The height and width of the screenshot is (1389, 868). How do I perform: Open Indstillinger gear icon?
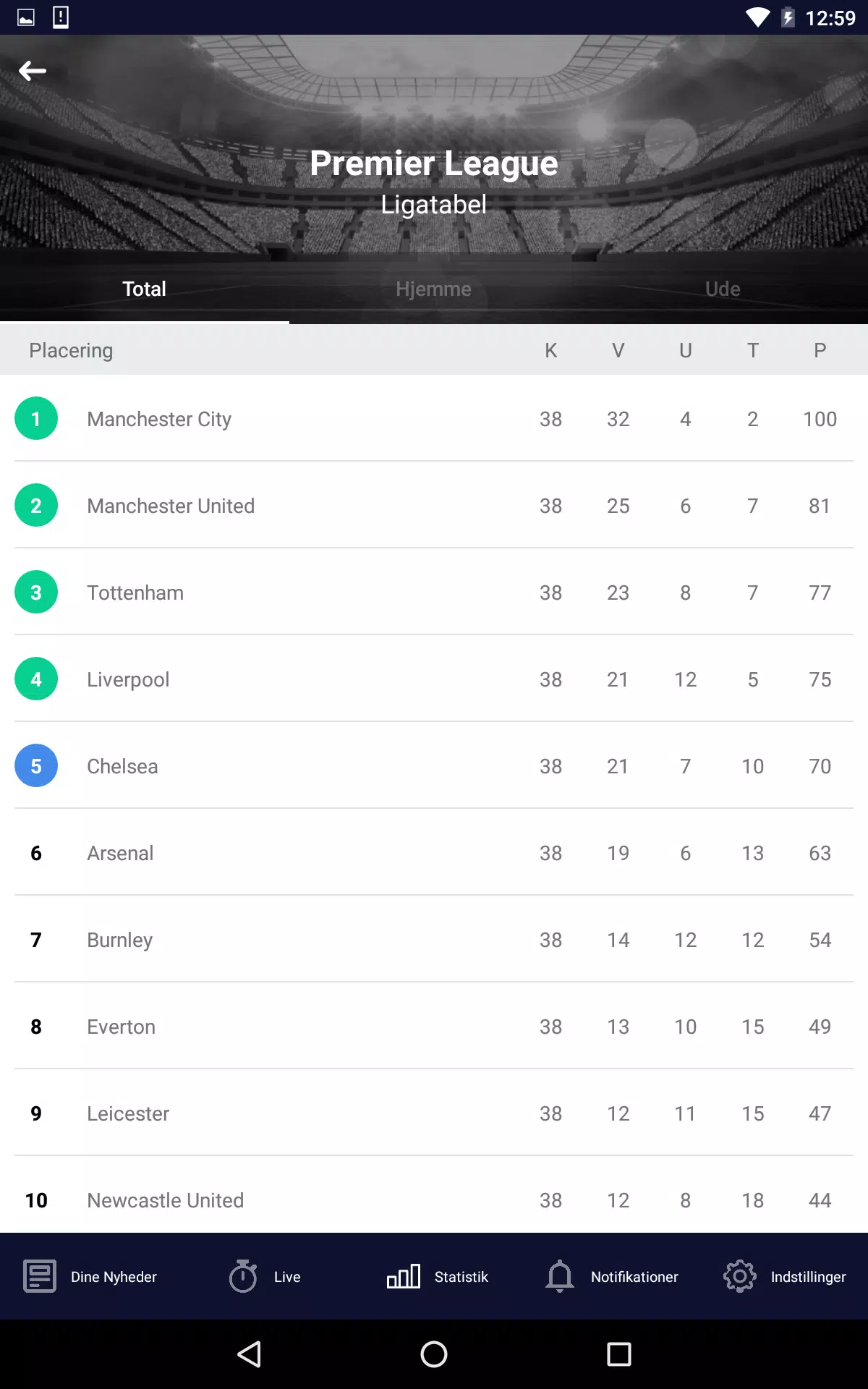740,1276
